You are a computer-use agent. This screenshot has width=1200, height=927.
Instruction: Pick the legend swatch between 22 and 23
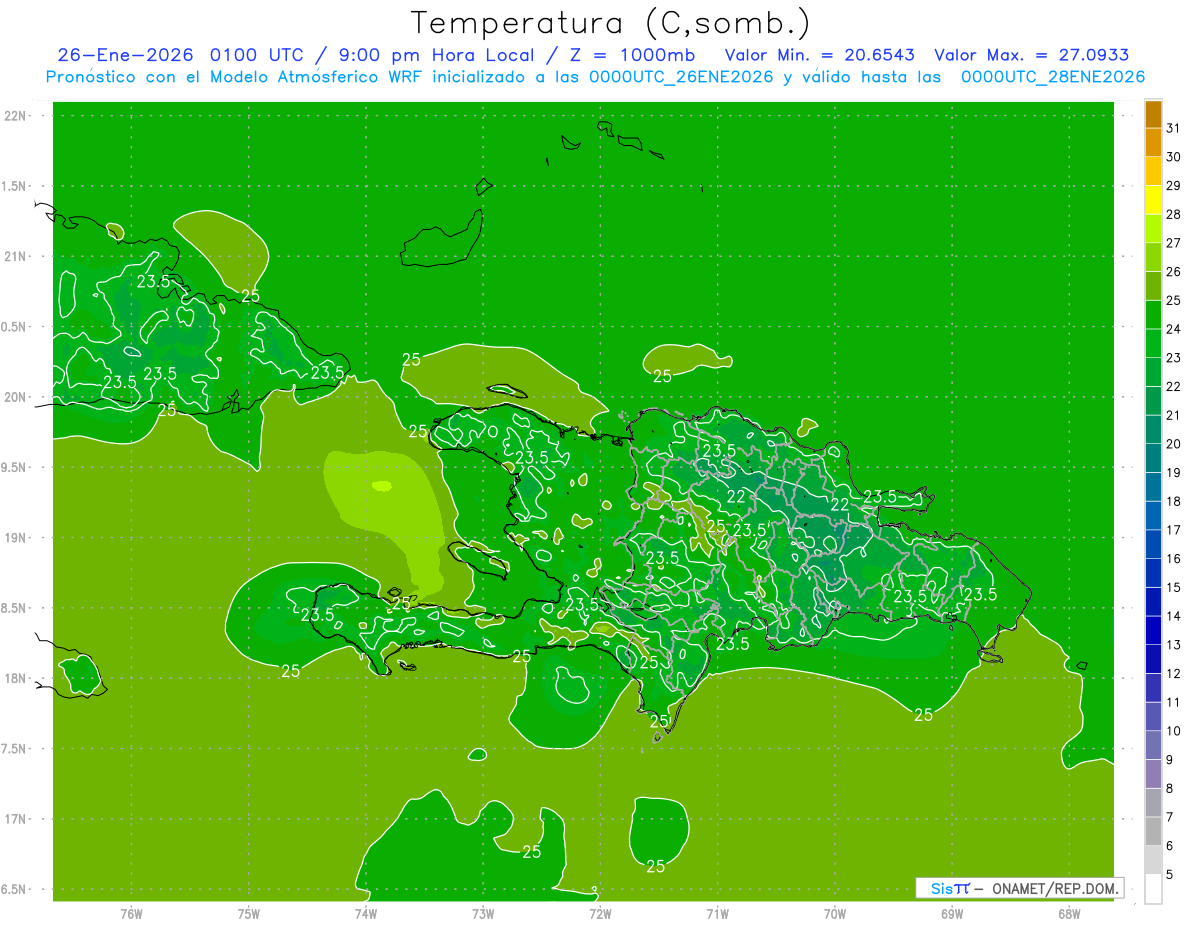1153,372
